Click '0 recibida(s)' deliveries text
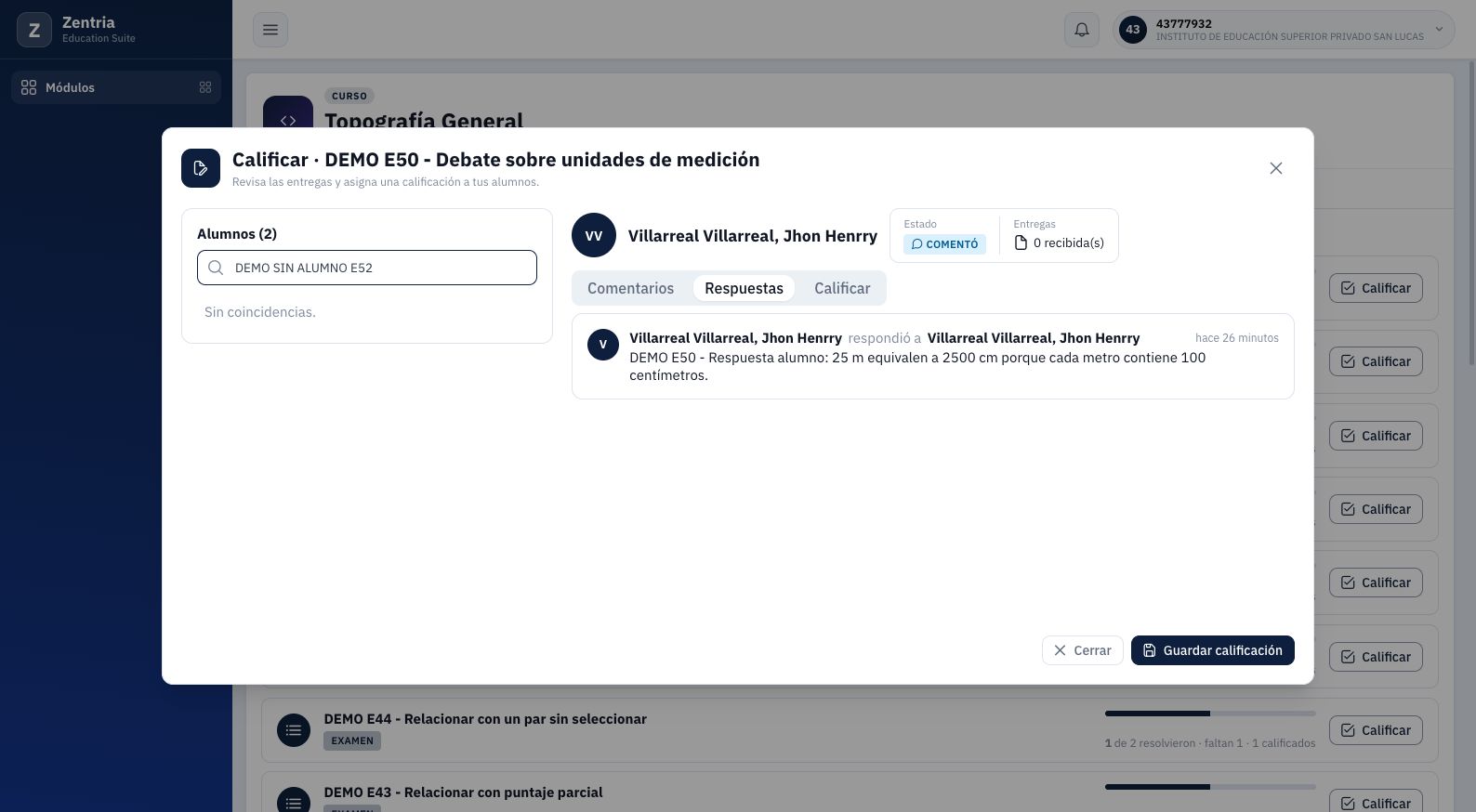 coord(1069,242)
